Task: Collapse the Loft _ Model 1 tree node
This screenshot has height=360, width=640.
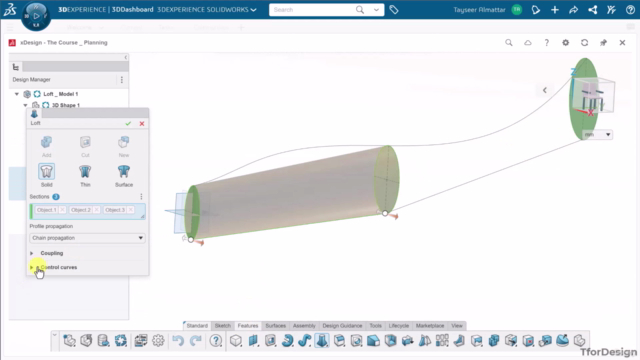Action: pos(17,94)
